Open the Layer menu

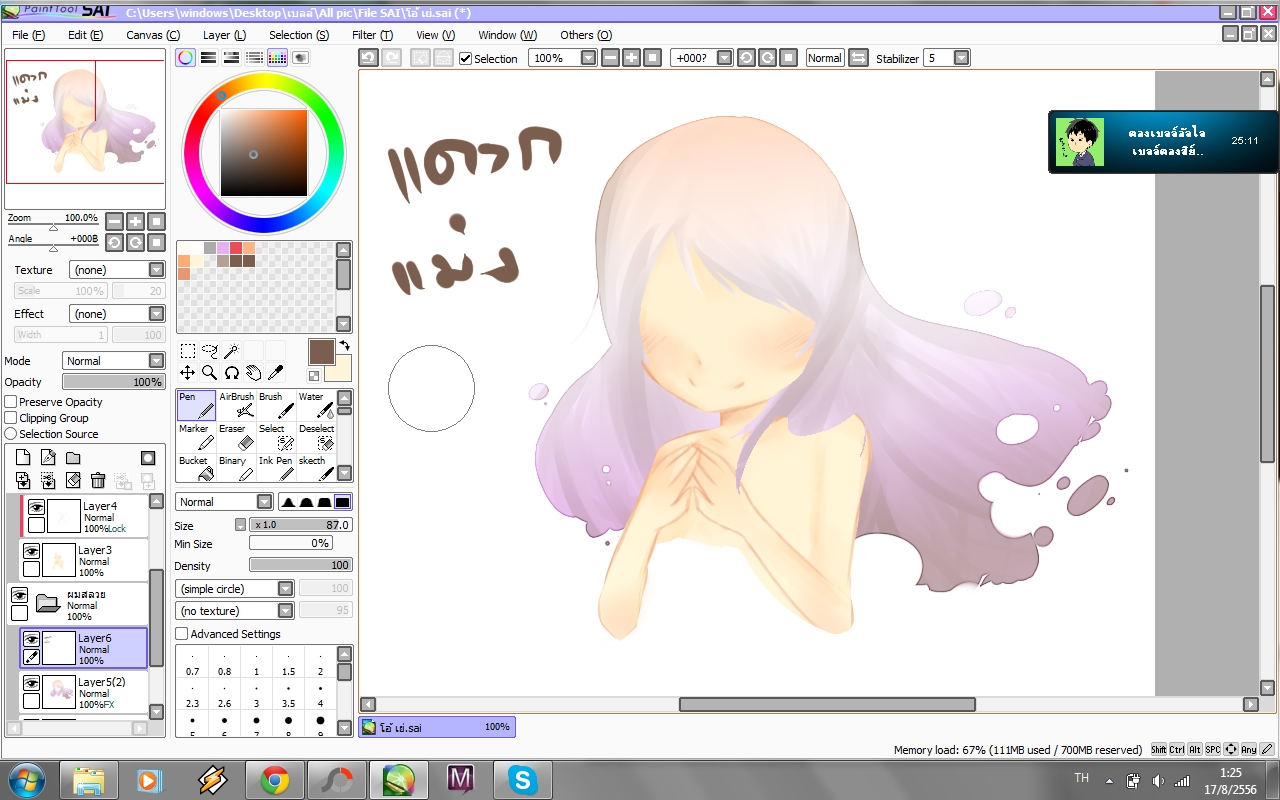point(224,35)
